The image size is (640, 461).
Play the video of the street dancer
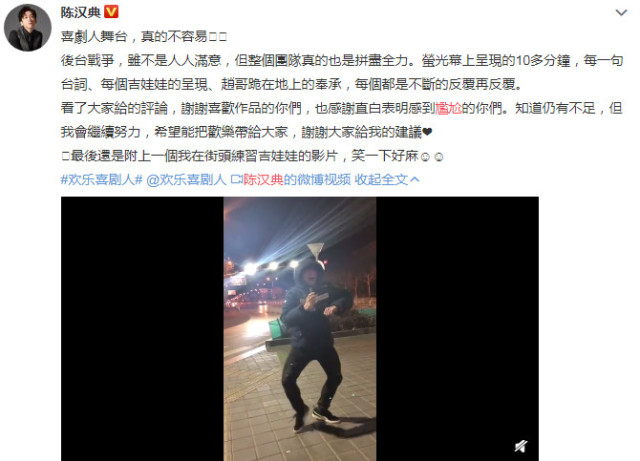[x=300, y=329]
